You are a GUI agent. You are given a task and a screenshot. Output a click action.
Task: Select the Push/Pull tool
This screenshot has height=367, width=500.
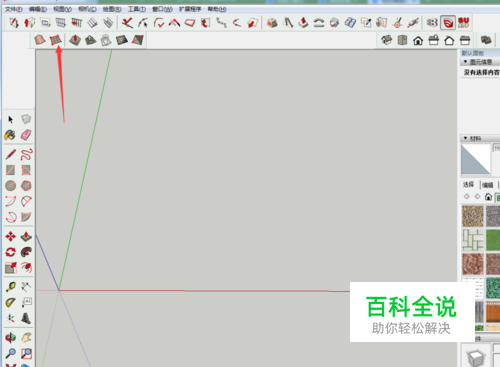26,237
